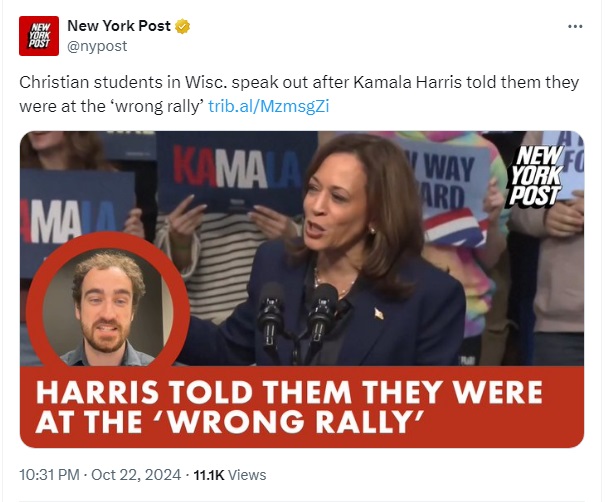Click the circular inset of bearded man

107,303
